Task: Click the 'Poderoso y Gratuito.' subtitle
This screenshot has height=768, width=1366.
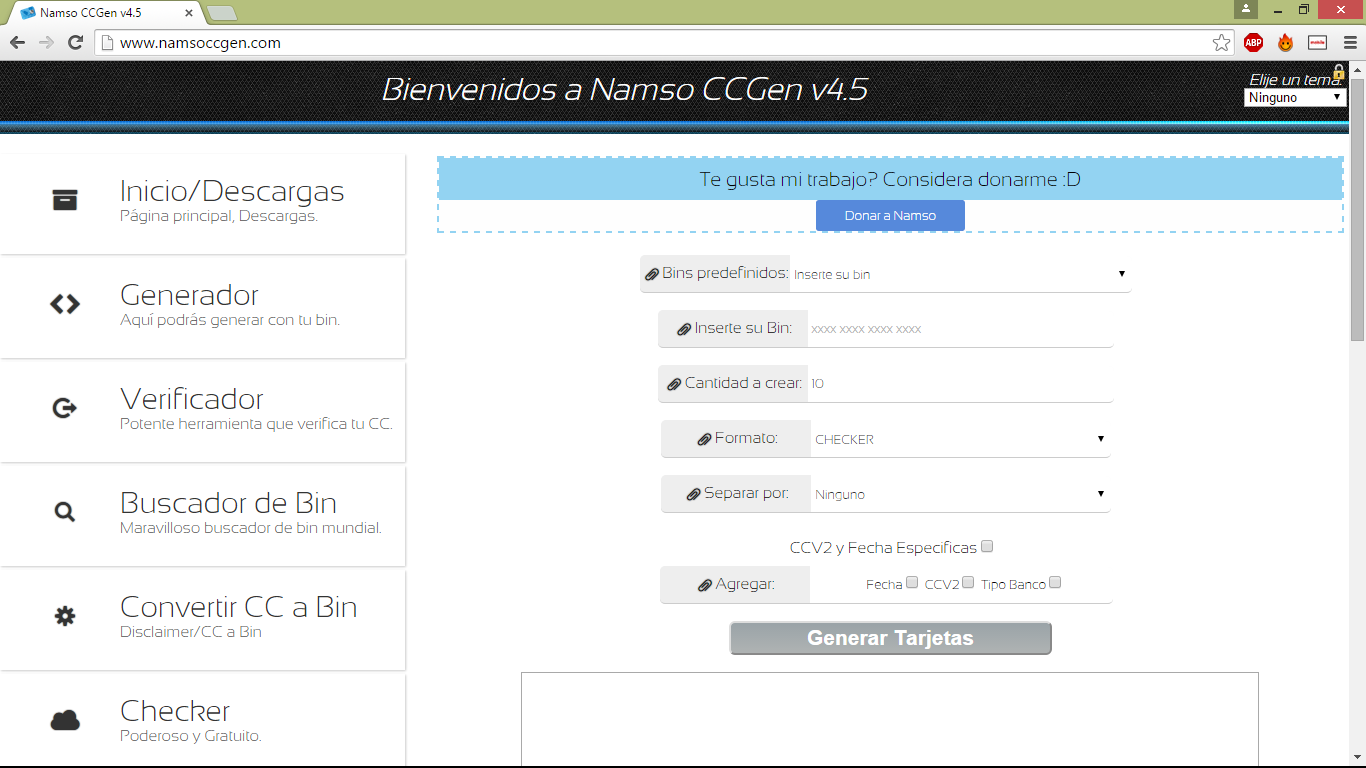Action: click(x=191, y=736)
